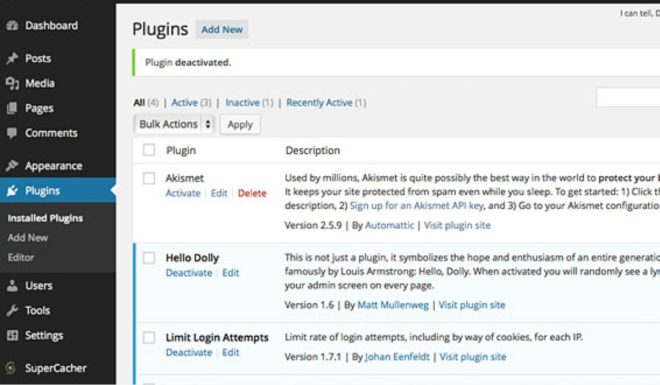Open Automattic author link

tap(389, 225)
